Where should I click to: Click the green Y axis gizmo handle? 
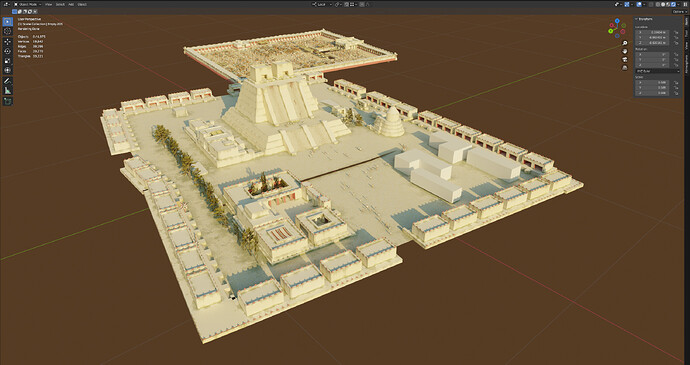pyautogui.click(x=611, y=31)
